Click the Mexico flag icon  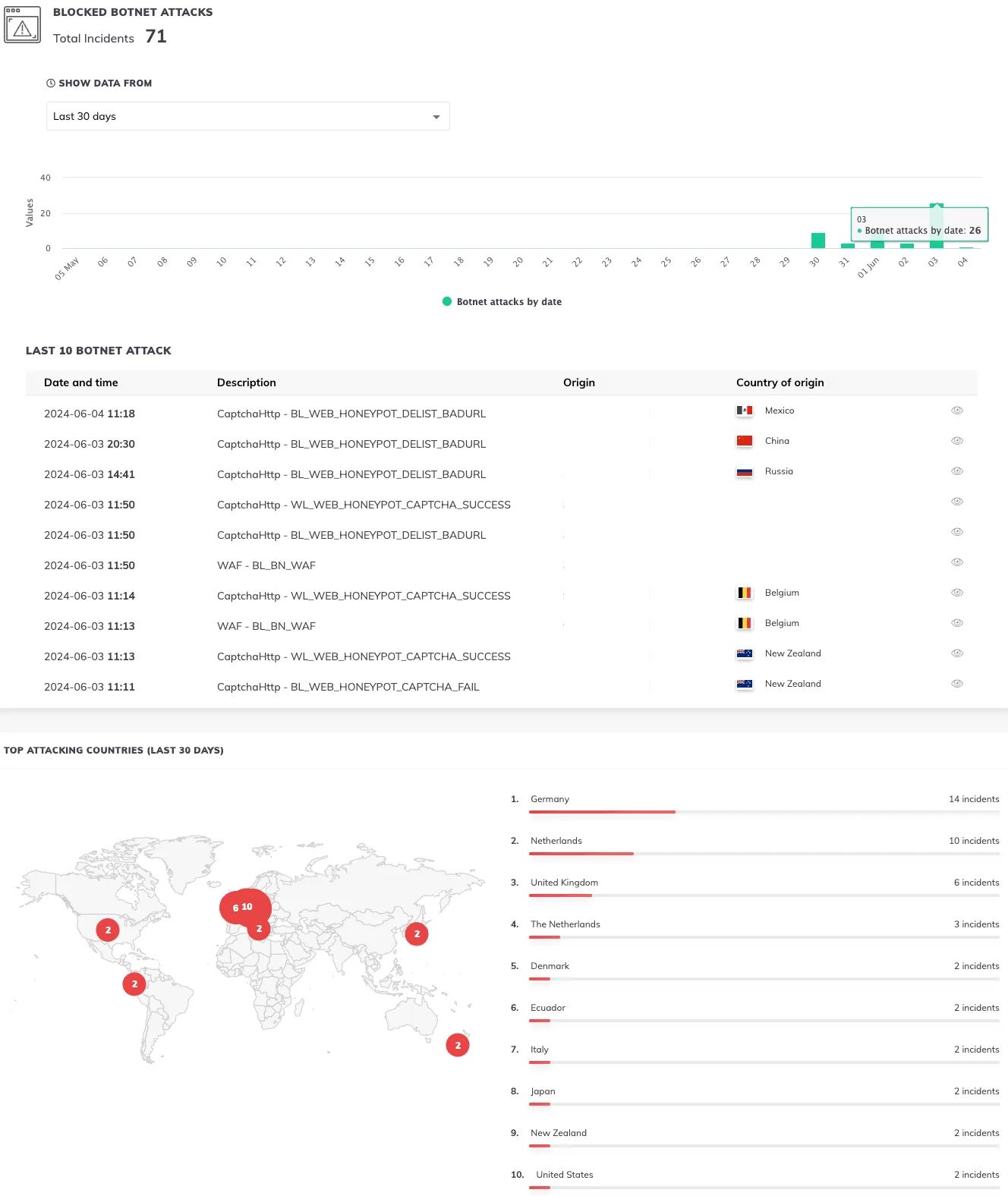click(x=744, y=411)
